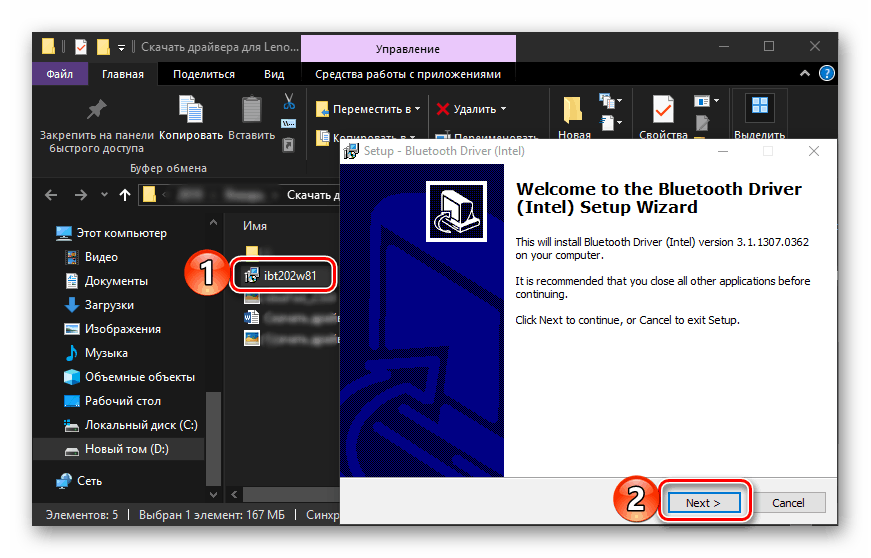Click the Копировать (Copy) icon
Screen dimensions: 871x558
point(191,108)
